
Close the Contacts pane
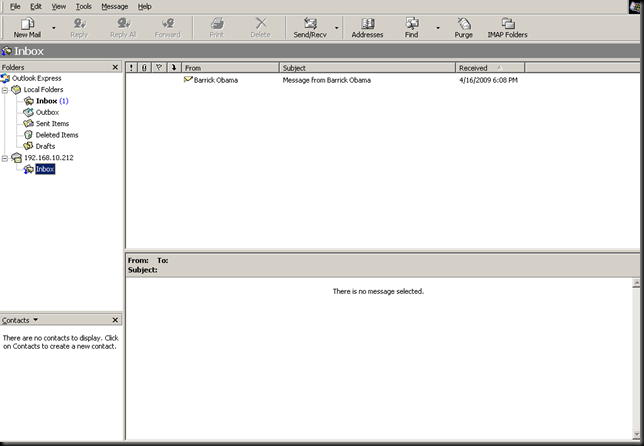[x=115, y=320]
